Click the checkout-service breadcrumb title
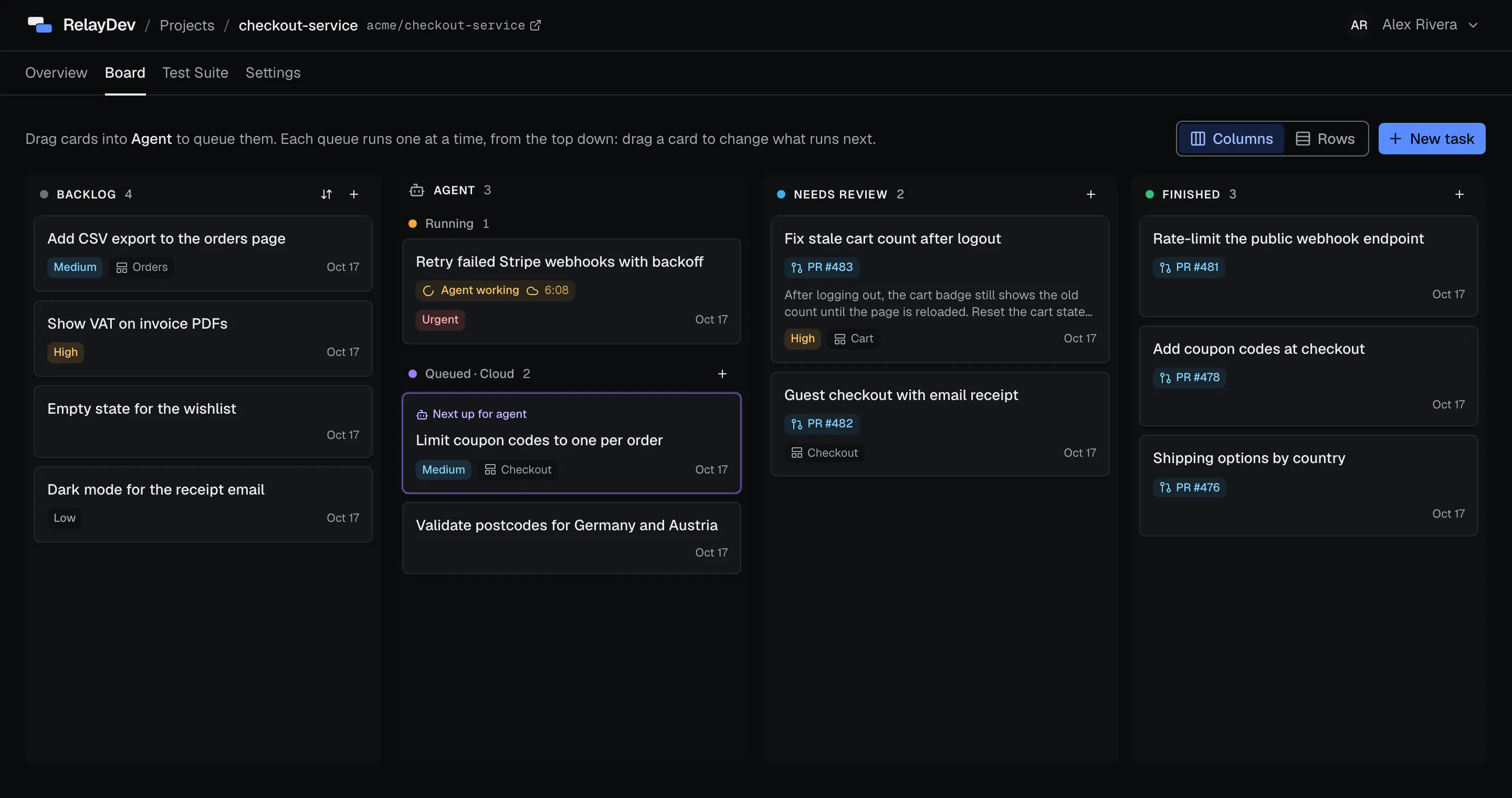 point(298,25)
